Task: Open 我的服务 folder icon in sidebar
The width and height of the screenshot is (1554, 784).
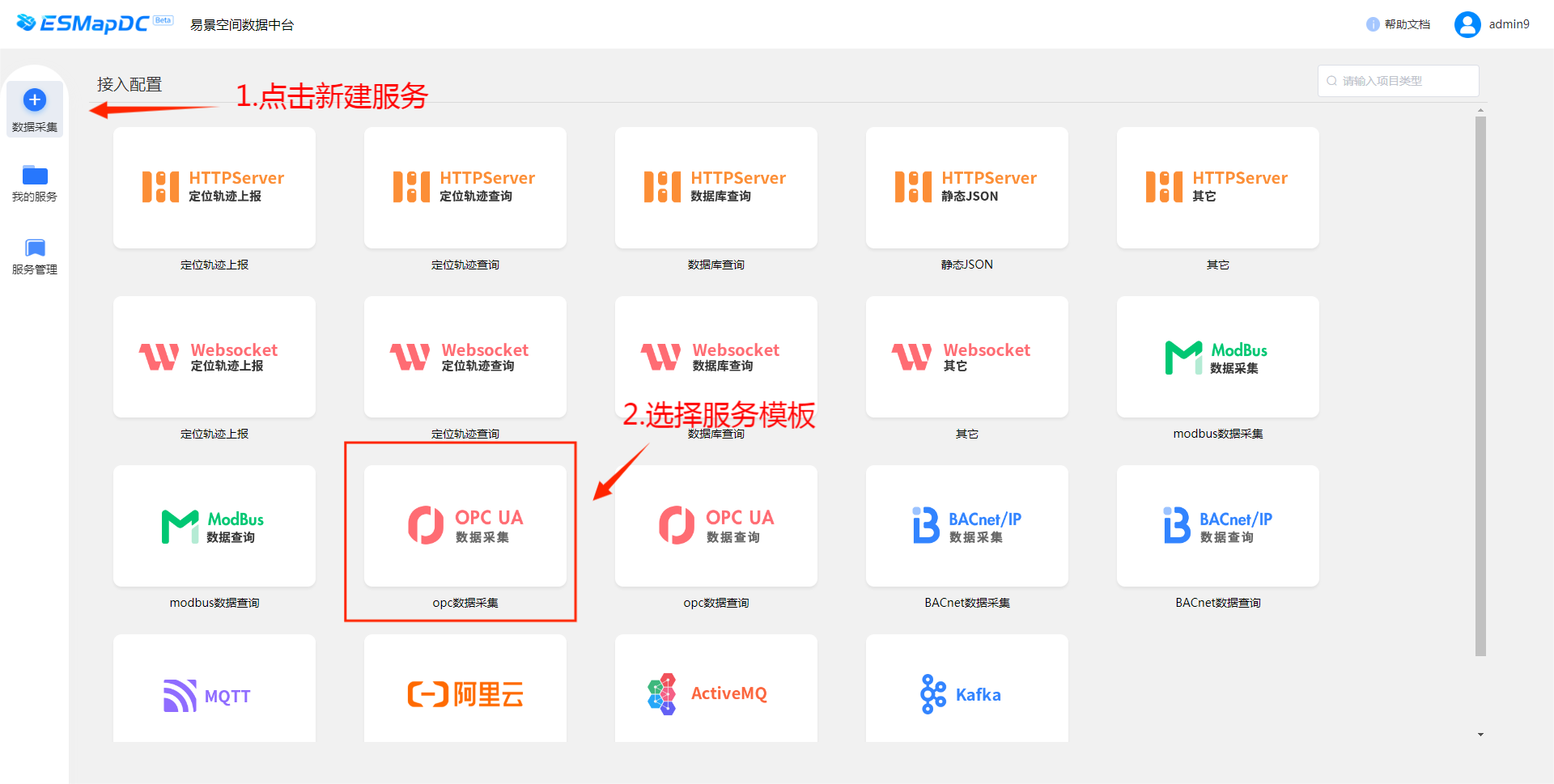Action: pyautogui.click(x=35, y=175)
